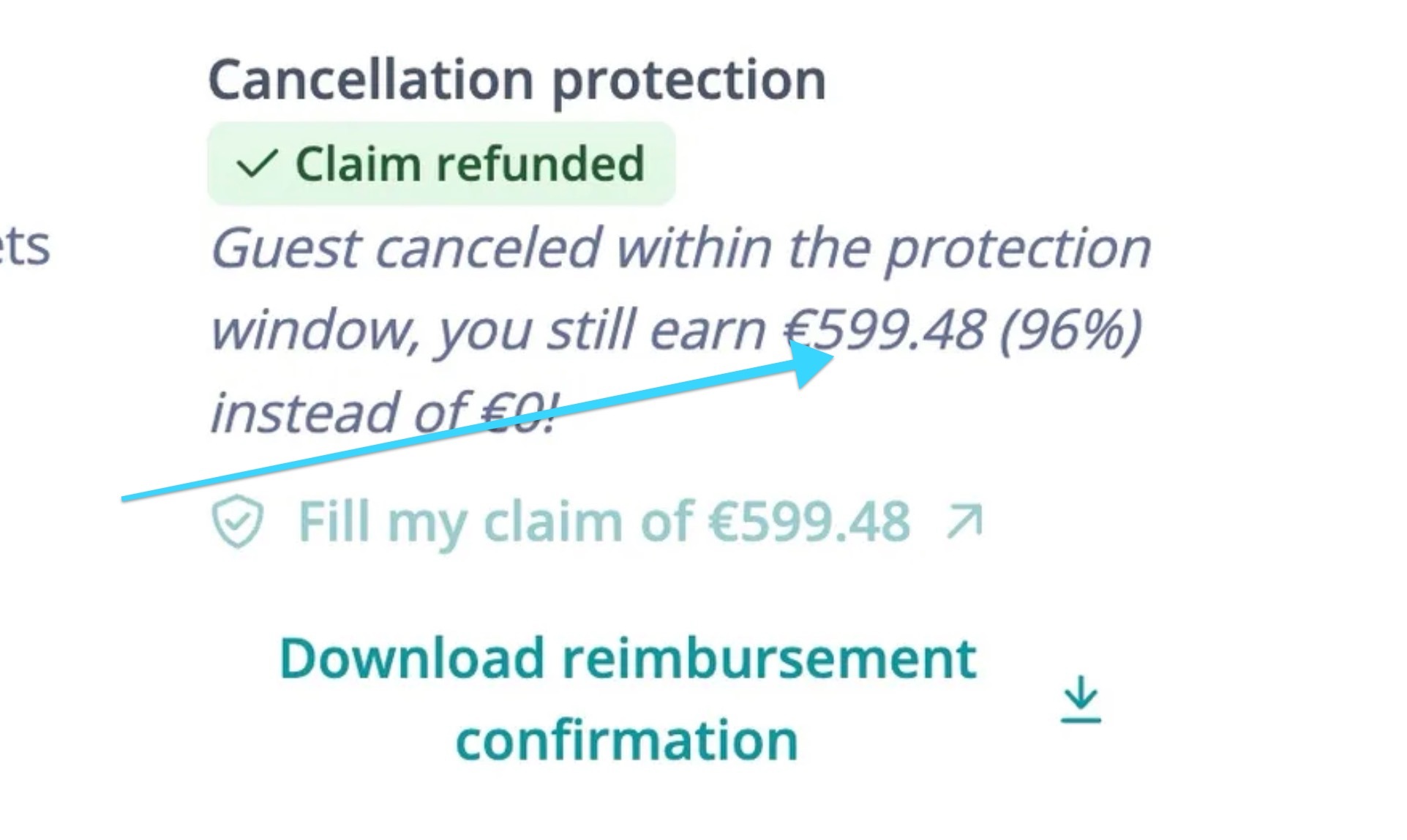Screen dimensions: 1407x840
Task: Click the €599.48 amount in the italic note
Action: (885, 330)
